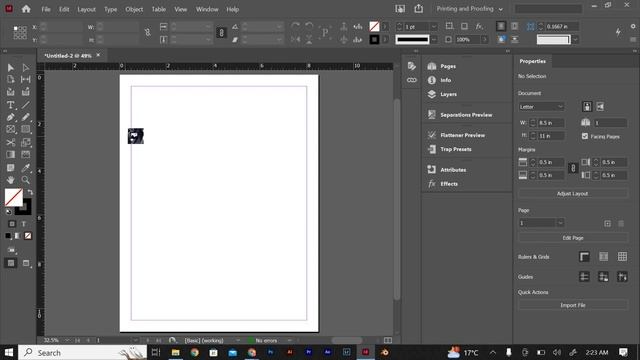Open the Type menu
The image size is (640, 360).
(x=110, y=9)
